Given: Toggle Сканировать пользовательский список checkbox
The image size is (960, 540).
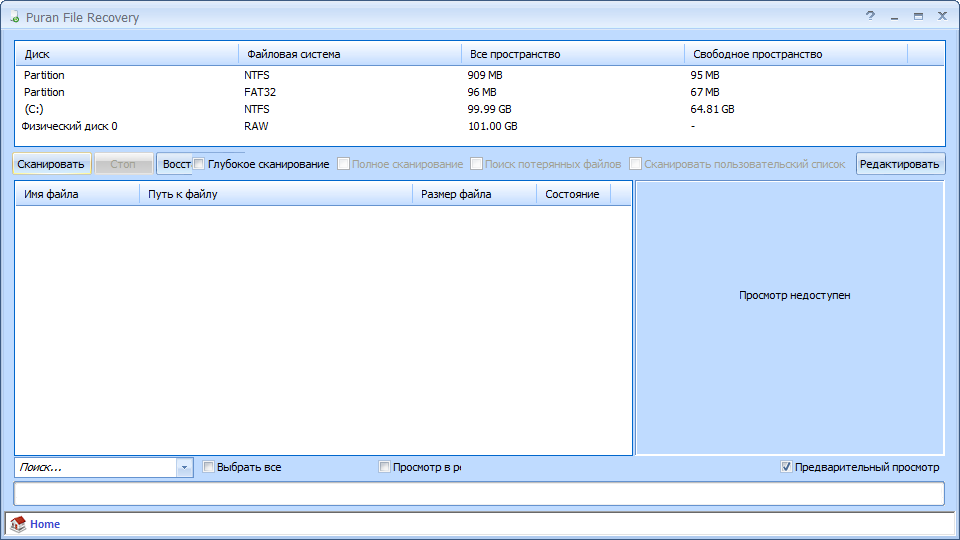Looking at the screenshot, I should point(636,164).
